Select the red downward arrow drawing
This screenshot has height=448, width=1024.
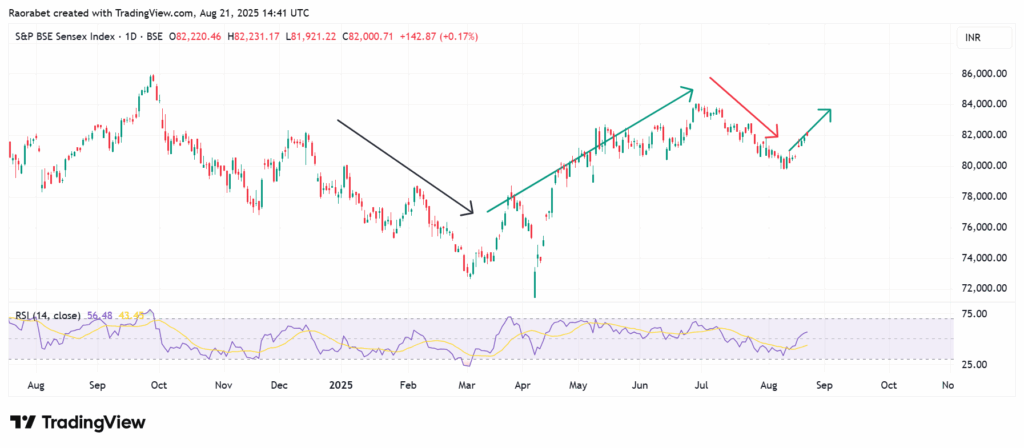pos(743,107)
